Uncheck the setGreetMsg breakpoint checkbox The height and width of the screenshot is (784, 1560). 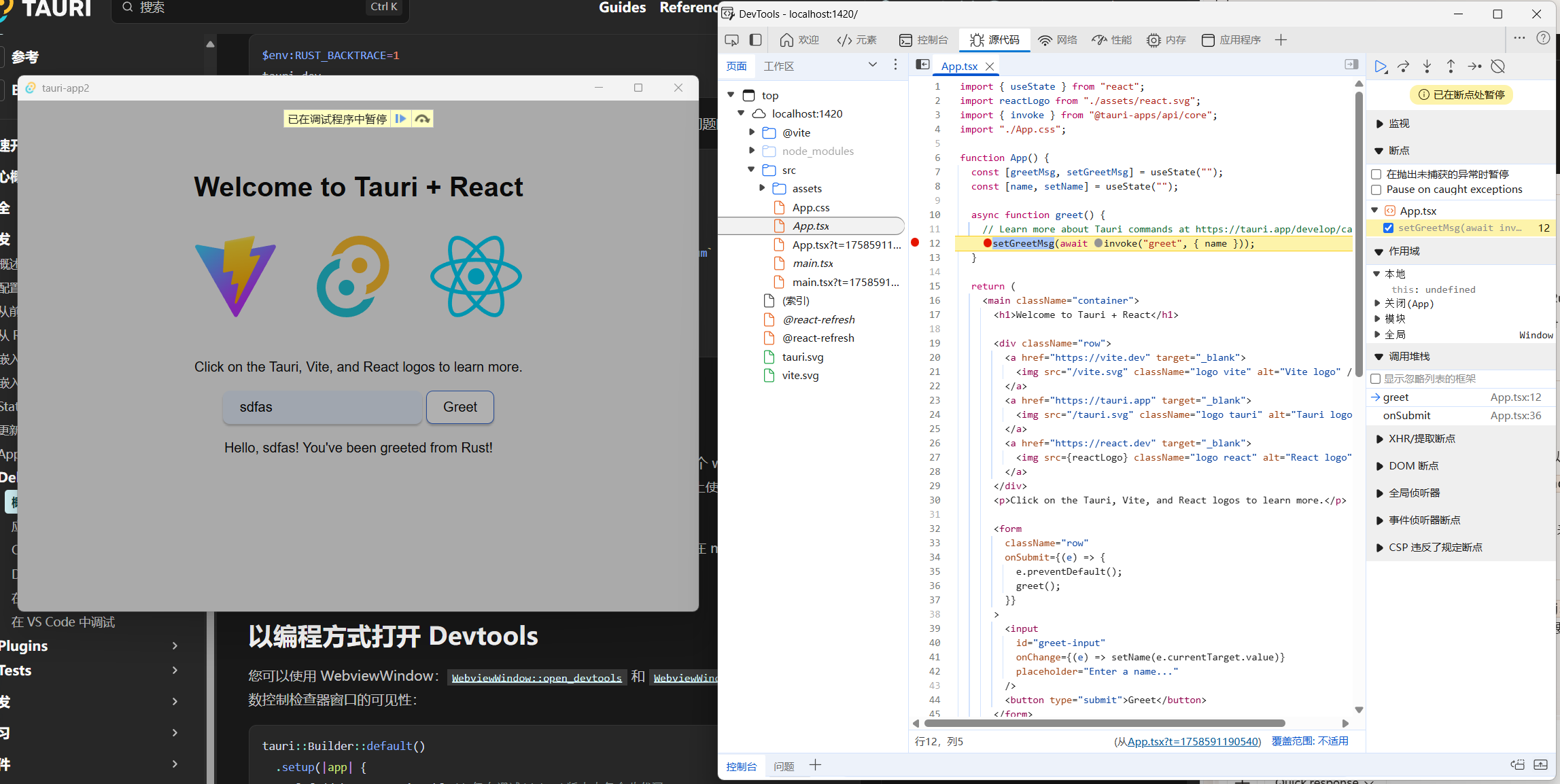pyautogui.click(x=1388, y=228)
